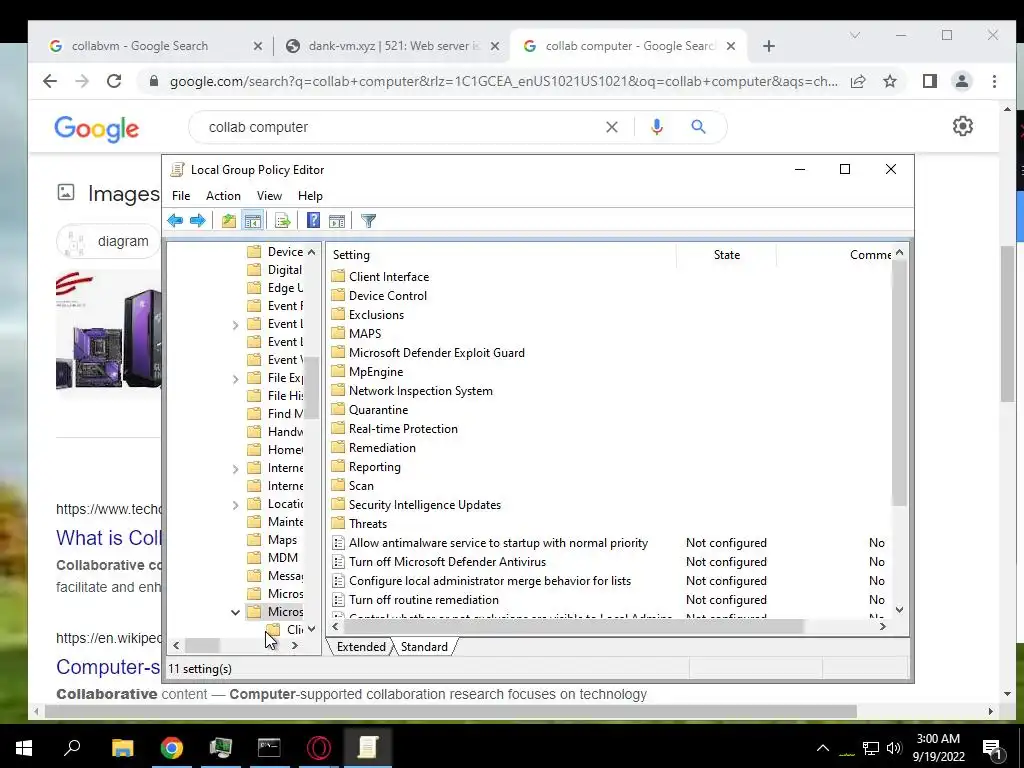1024x768 pixels.
Task: Click the Filter funnel toolbar icon
Action: (368, 221)
